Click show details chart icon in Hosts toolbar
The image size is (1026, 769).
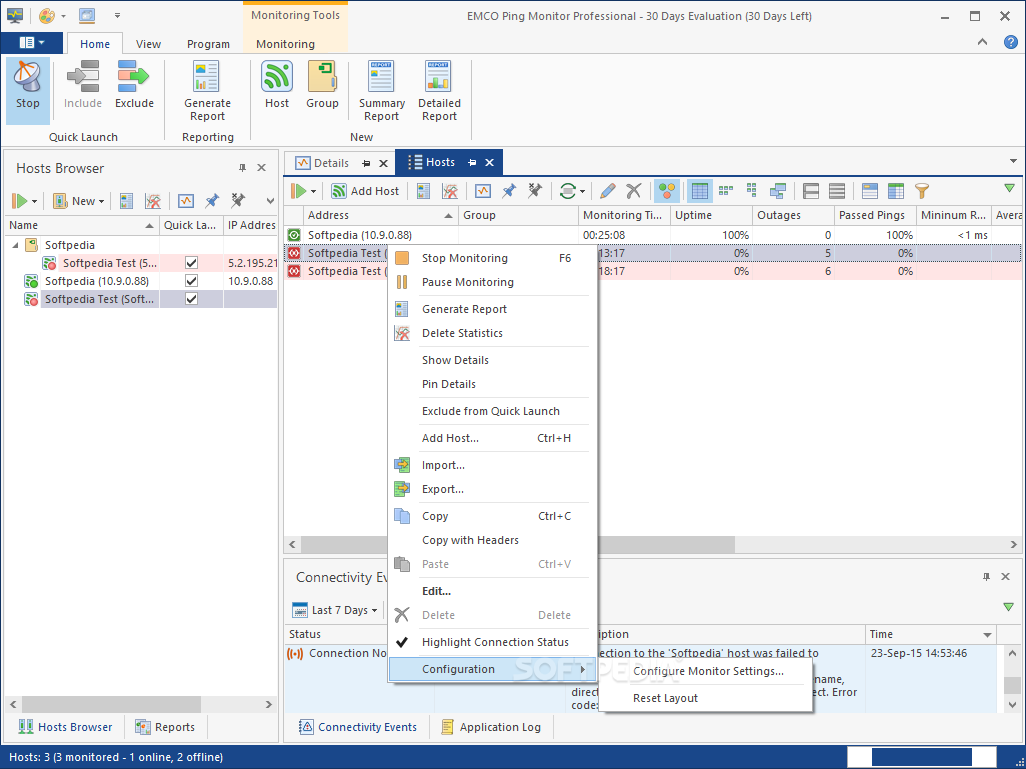483,190
